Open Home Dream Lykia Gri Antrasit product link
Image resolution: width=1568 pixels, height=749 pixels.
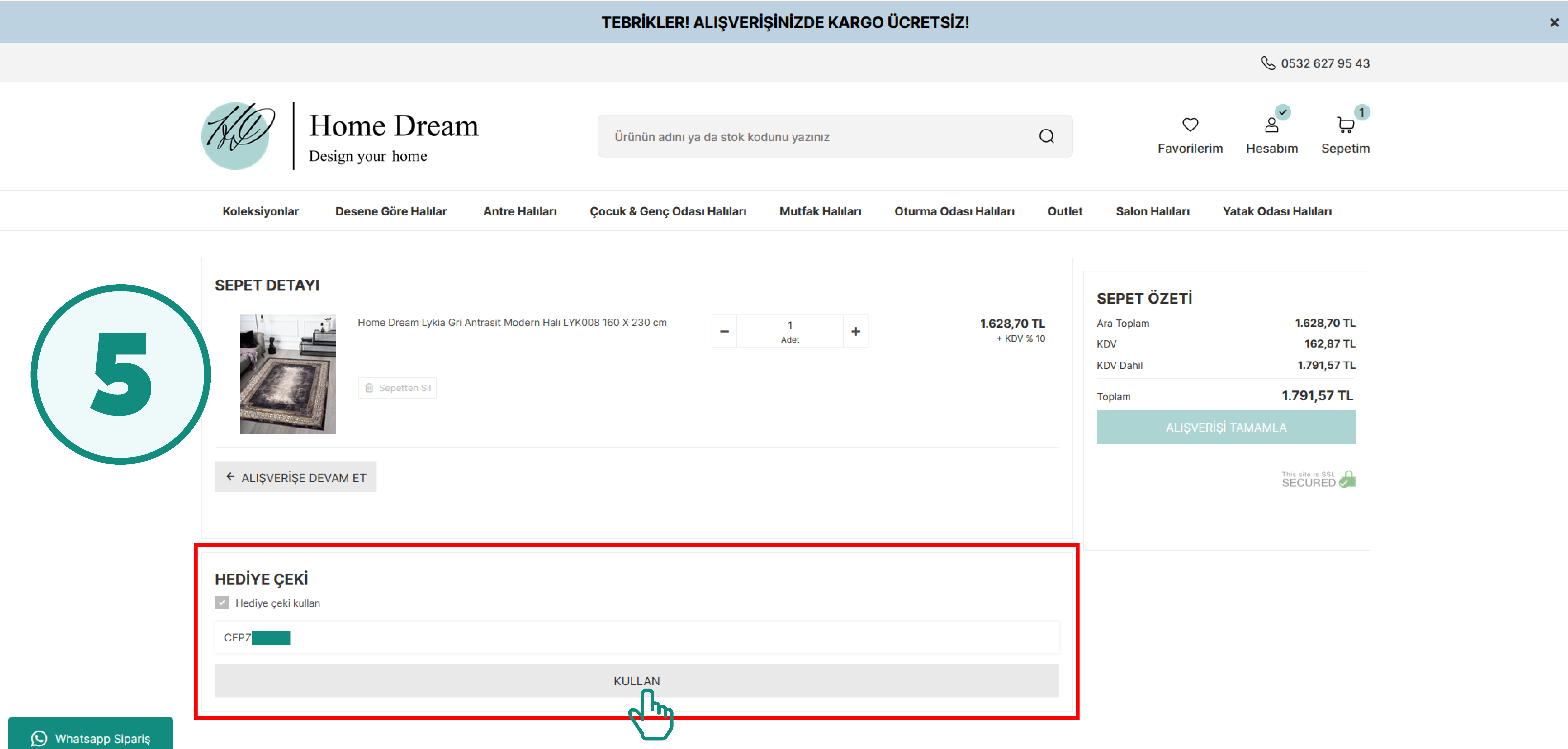[x=512, y=322]
